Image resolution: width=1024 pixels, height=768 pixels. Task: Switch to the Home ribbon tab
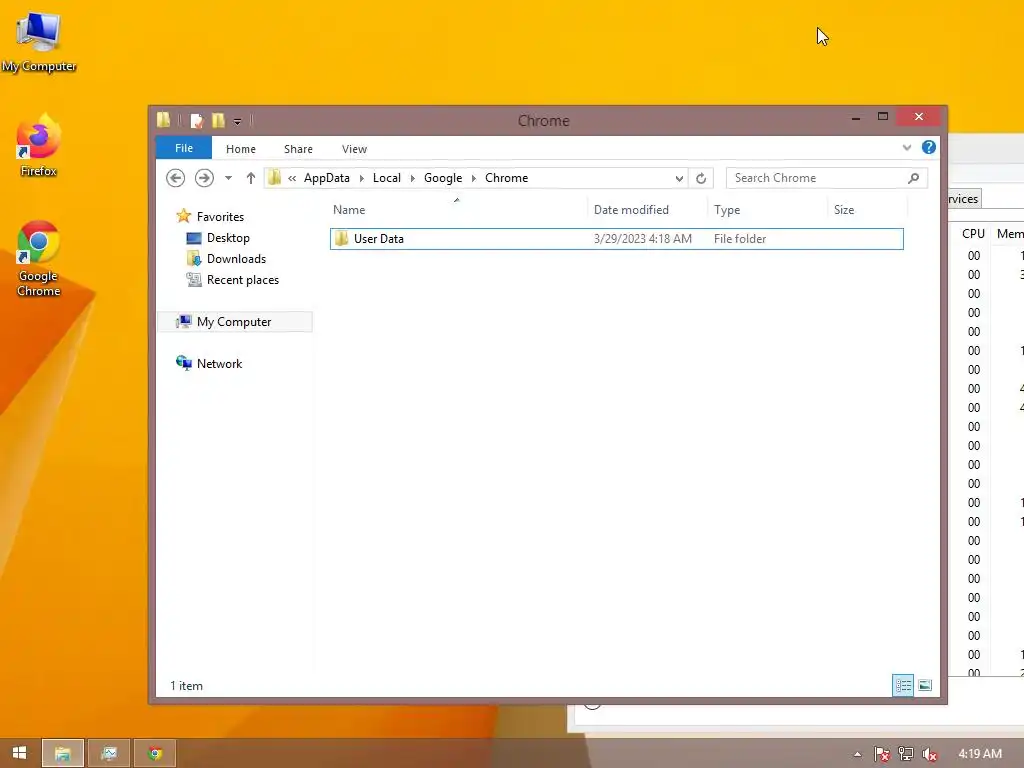[x=240, y=149]
